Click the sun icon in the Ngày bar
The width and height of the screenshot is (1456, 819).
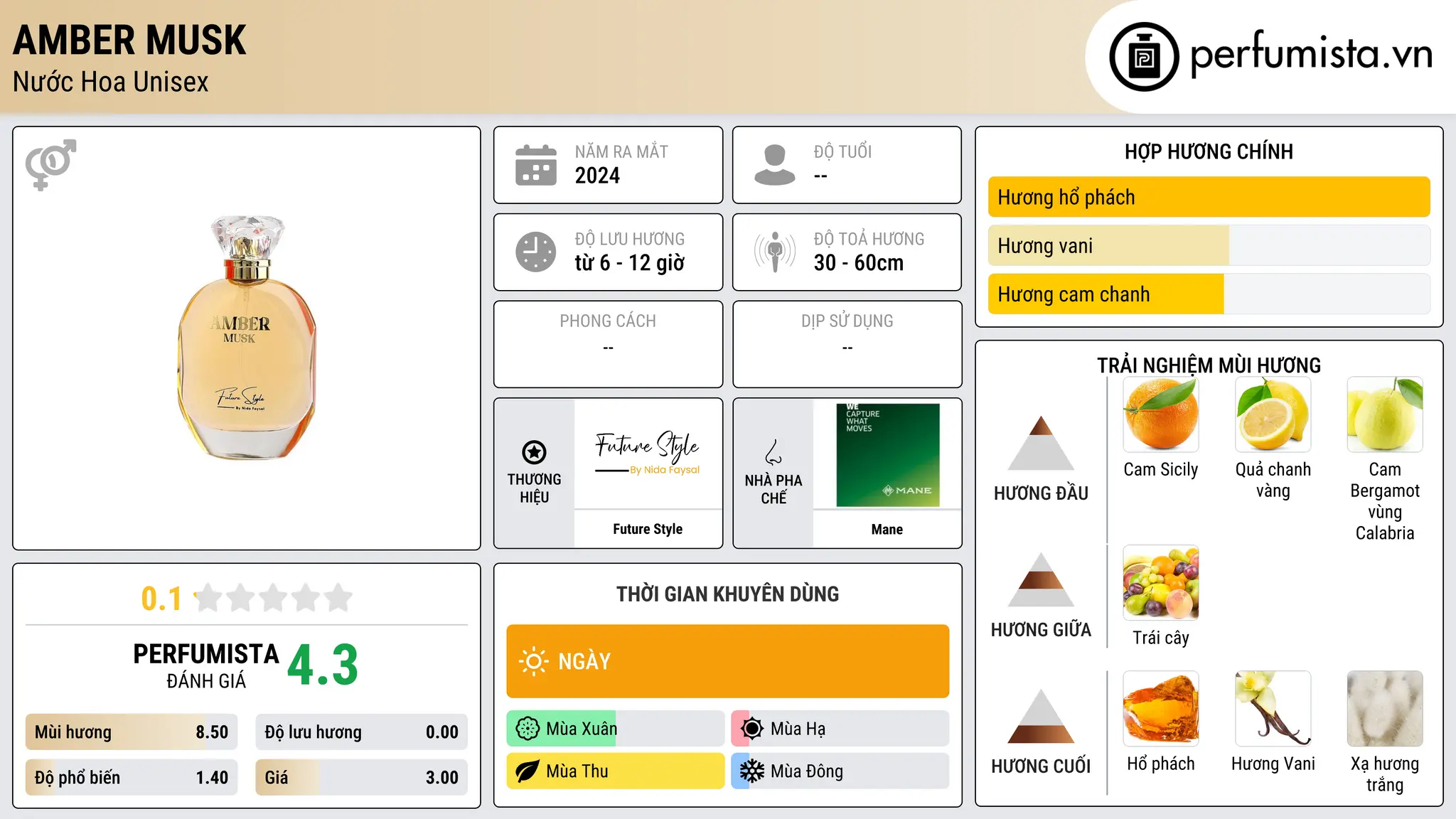pyautogui.click(x=533, y=661)
